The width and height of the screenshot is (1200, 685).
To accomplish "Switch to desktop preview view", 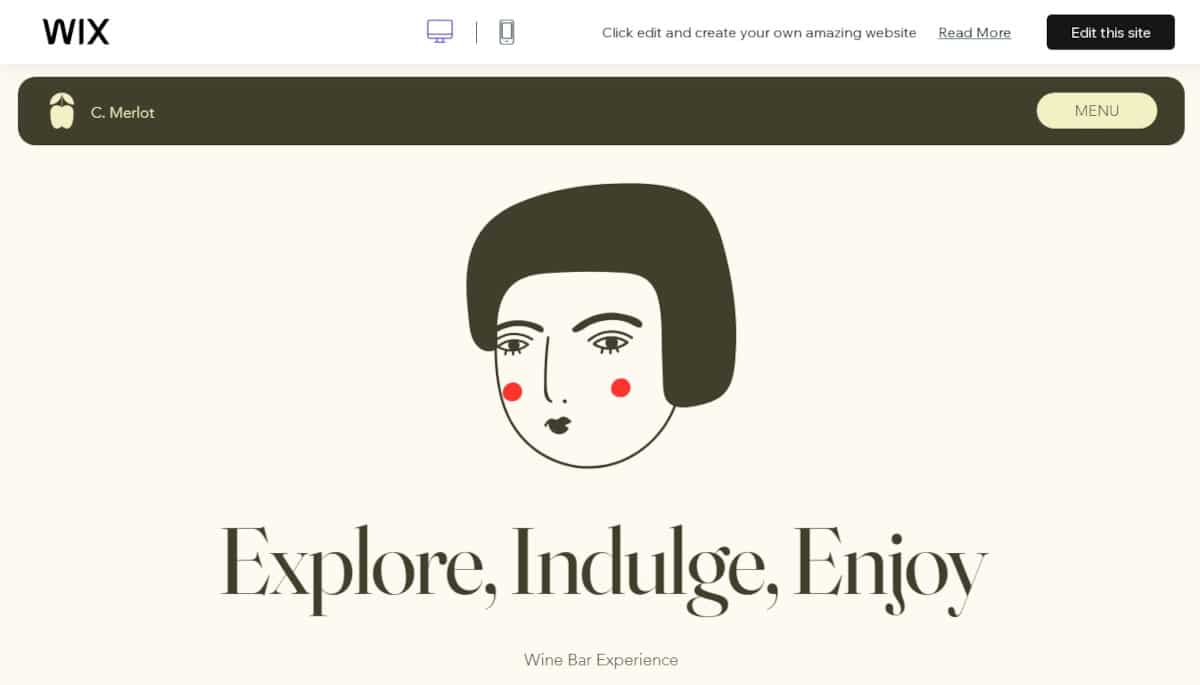I will (440, 32).
